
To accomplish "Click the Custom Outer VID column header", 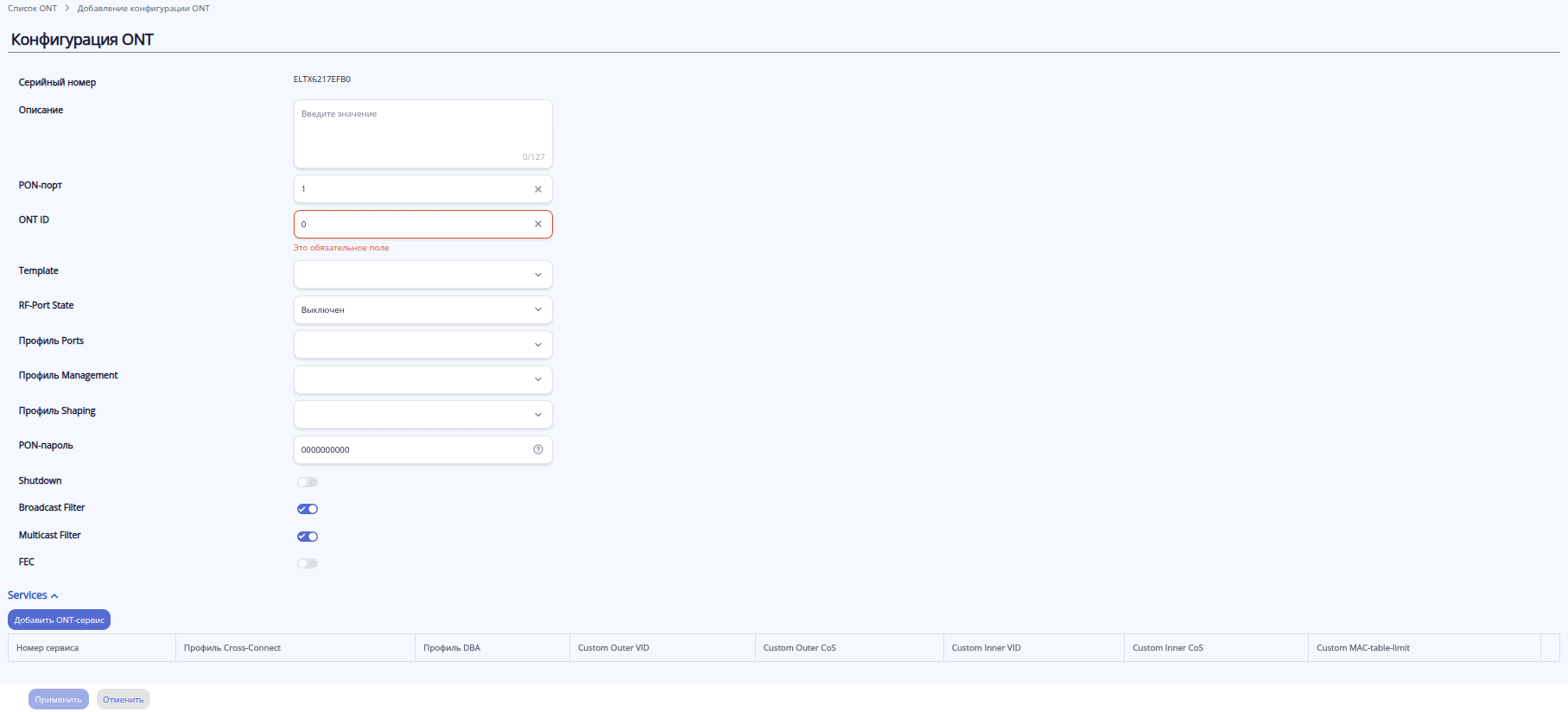I will (x=663, y=648).
